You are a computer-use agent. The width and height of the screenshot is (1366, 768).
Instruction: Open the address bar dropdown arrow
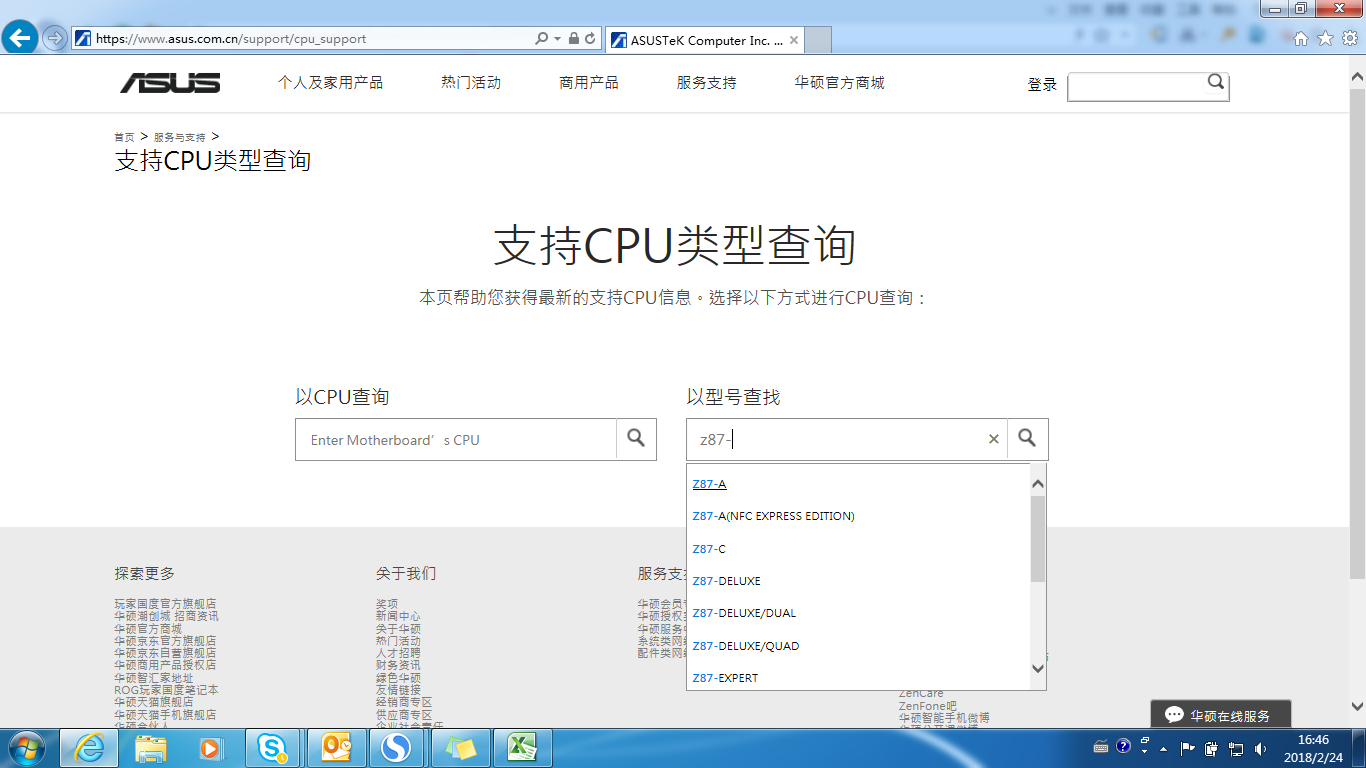point(557,39)
